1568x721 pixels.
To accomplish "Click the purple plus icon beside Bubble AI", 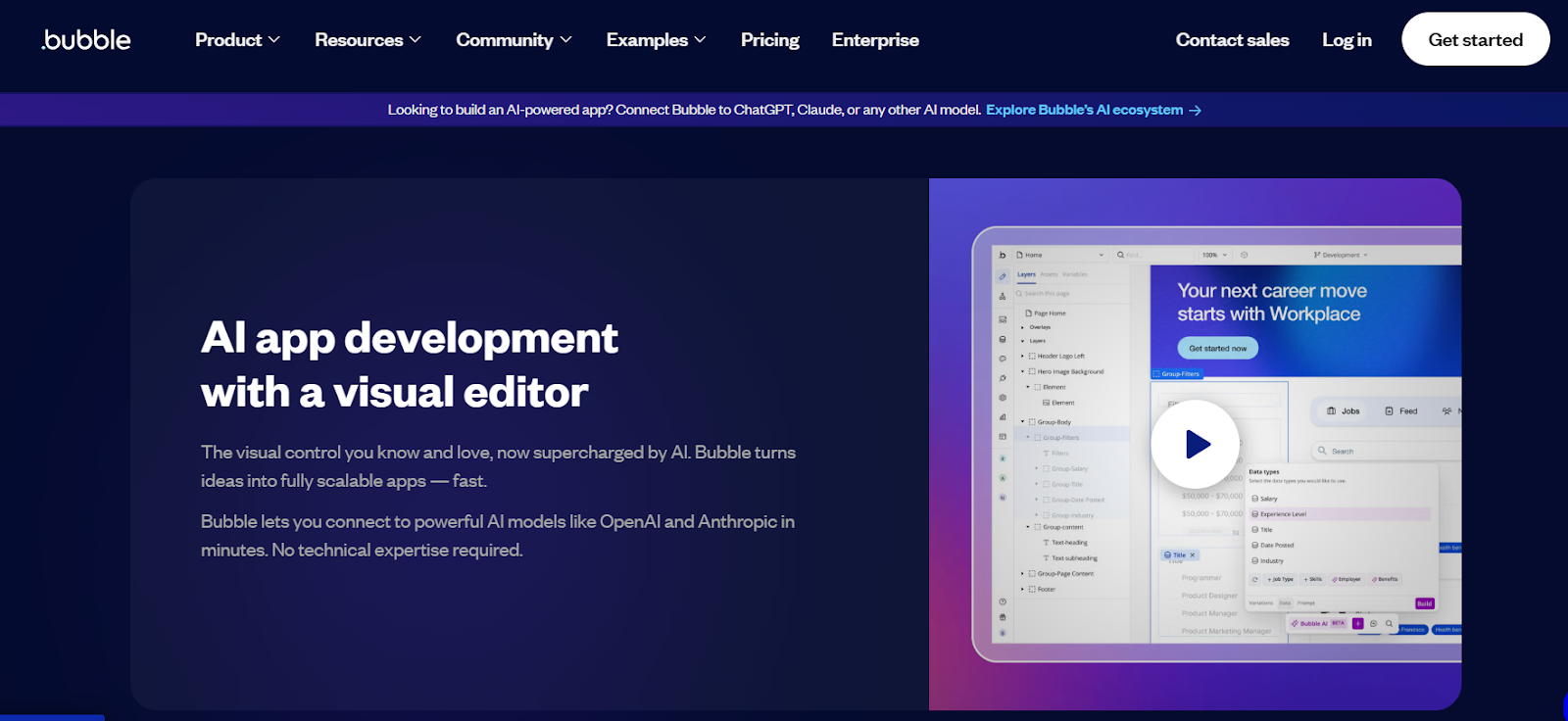I will click(1357, 623).
